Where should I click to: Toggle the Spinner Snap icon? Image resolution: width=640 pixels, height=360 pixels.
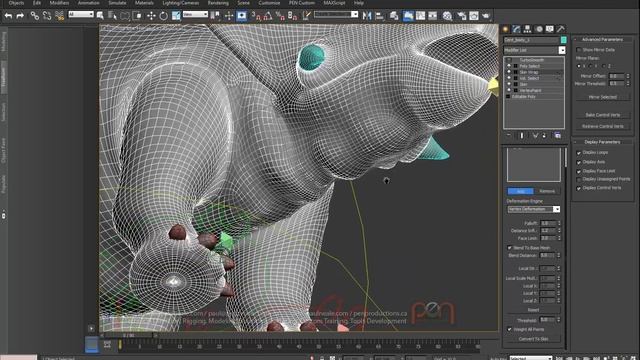[292, 16]
